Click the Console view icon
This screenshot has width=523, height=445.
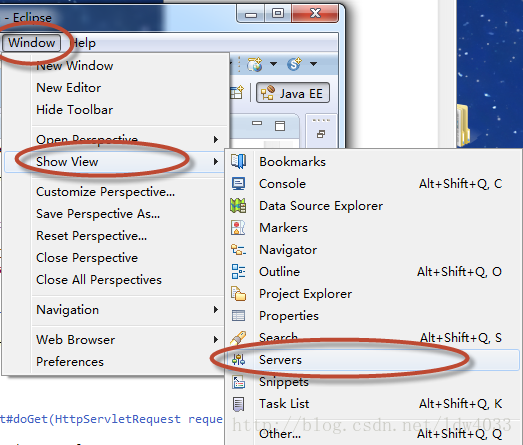coord(238,183)
